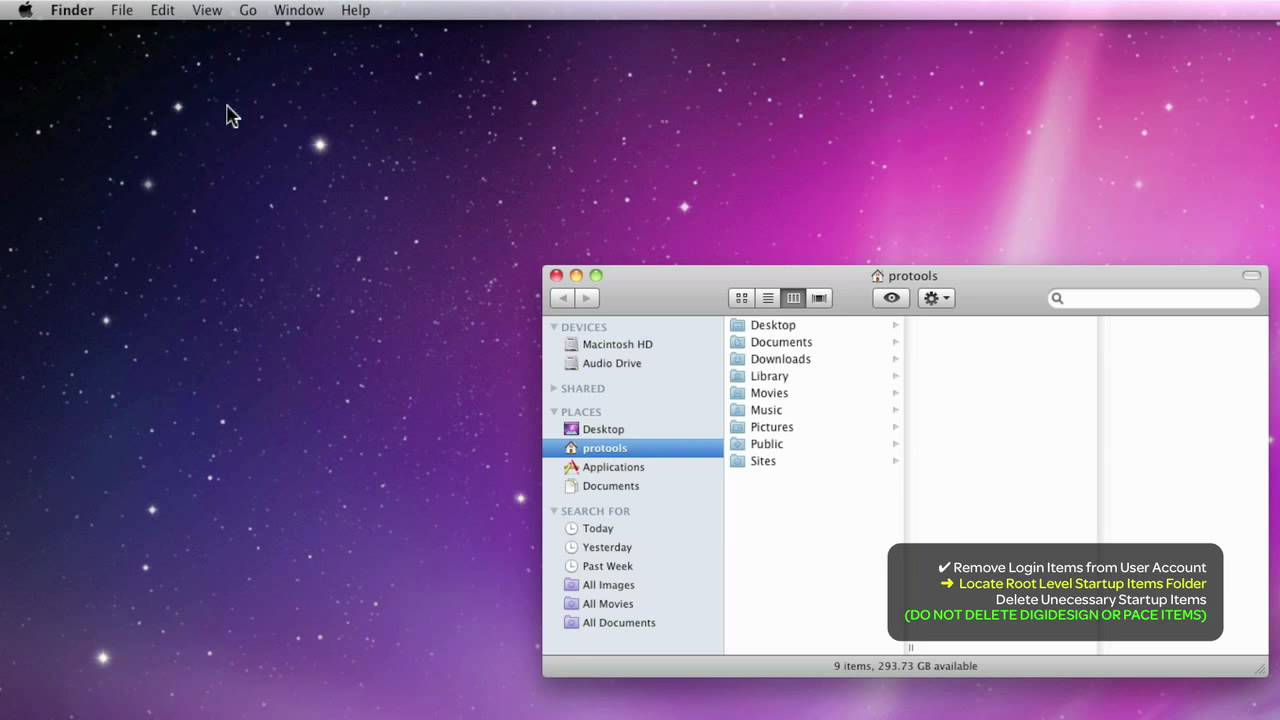Switch to Cover Flow view
Screen dimensions: 1280x720
pos(819,298)
